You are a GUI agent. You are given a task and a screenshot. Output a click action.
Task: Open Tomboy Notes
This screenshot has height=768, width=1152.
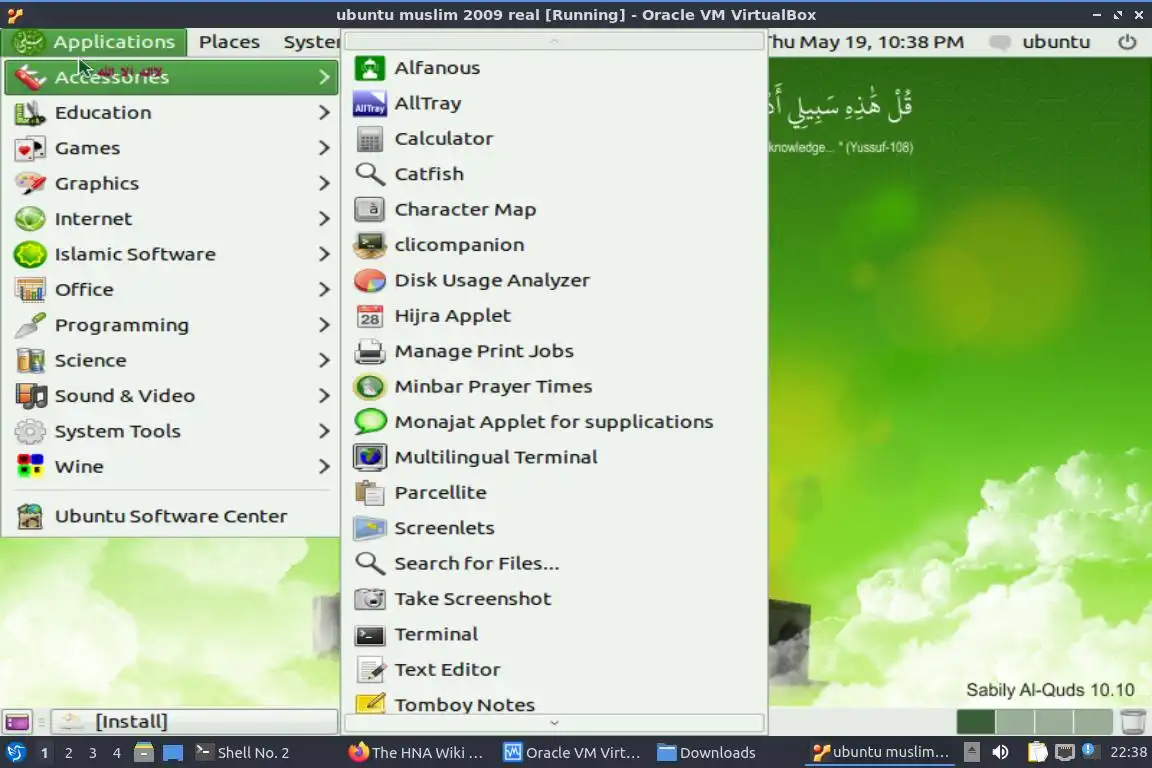[x=554, y=704]
